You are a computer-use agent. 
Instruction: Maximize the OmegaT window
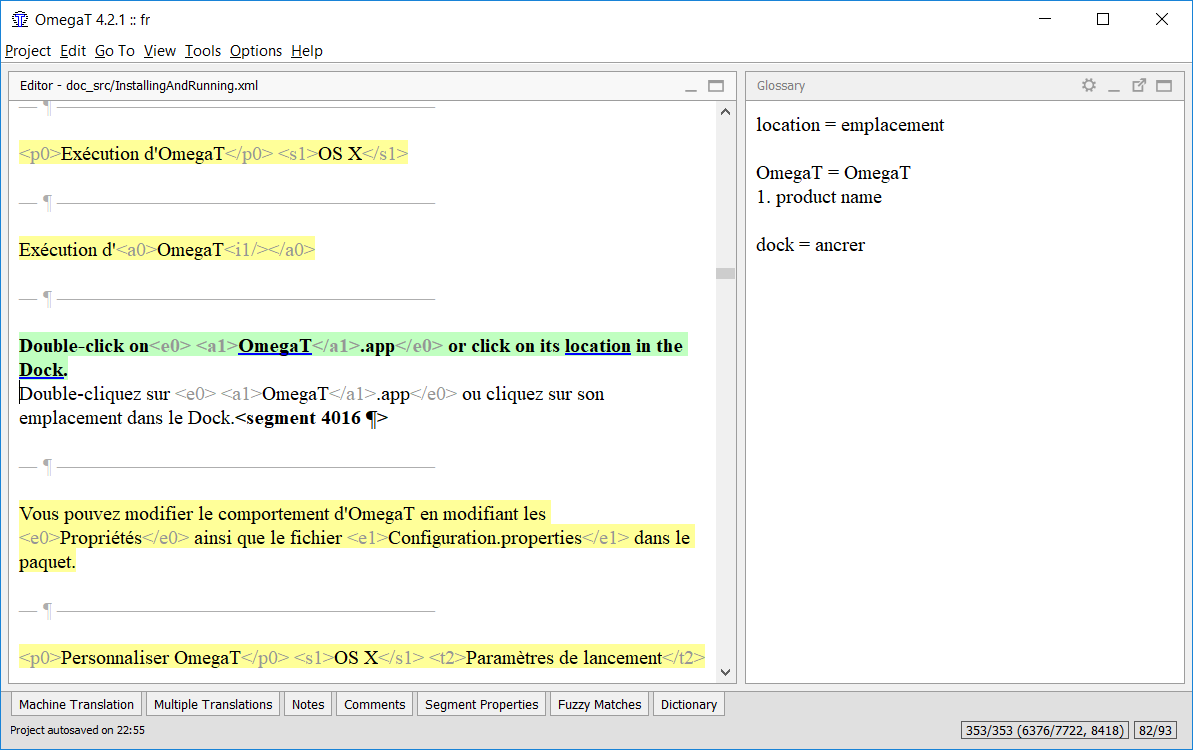coord(1102,20)
